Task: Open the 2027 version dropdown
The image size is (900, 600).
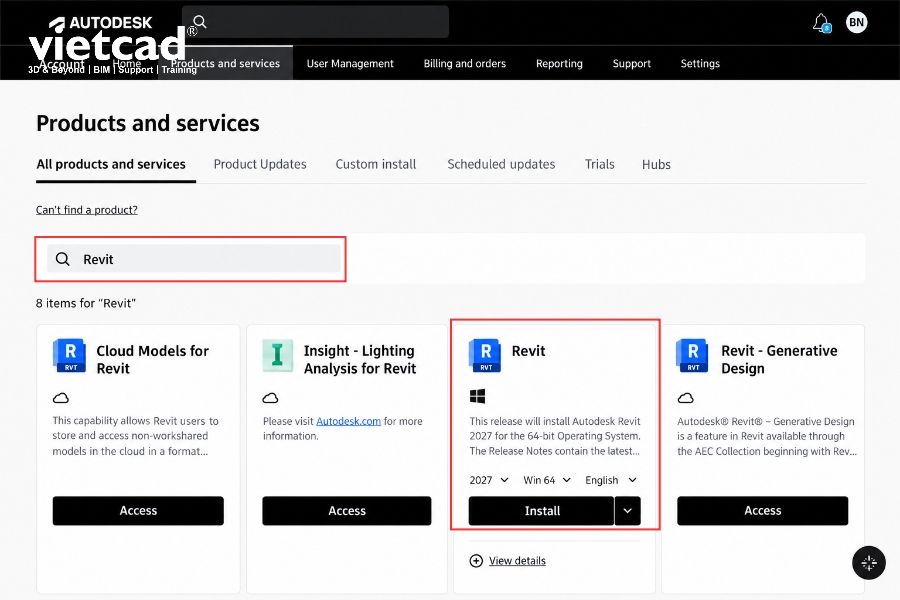Action: tap(489, 480)
